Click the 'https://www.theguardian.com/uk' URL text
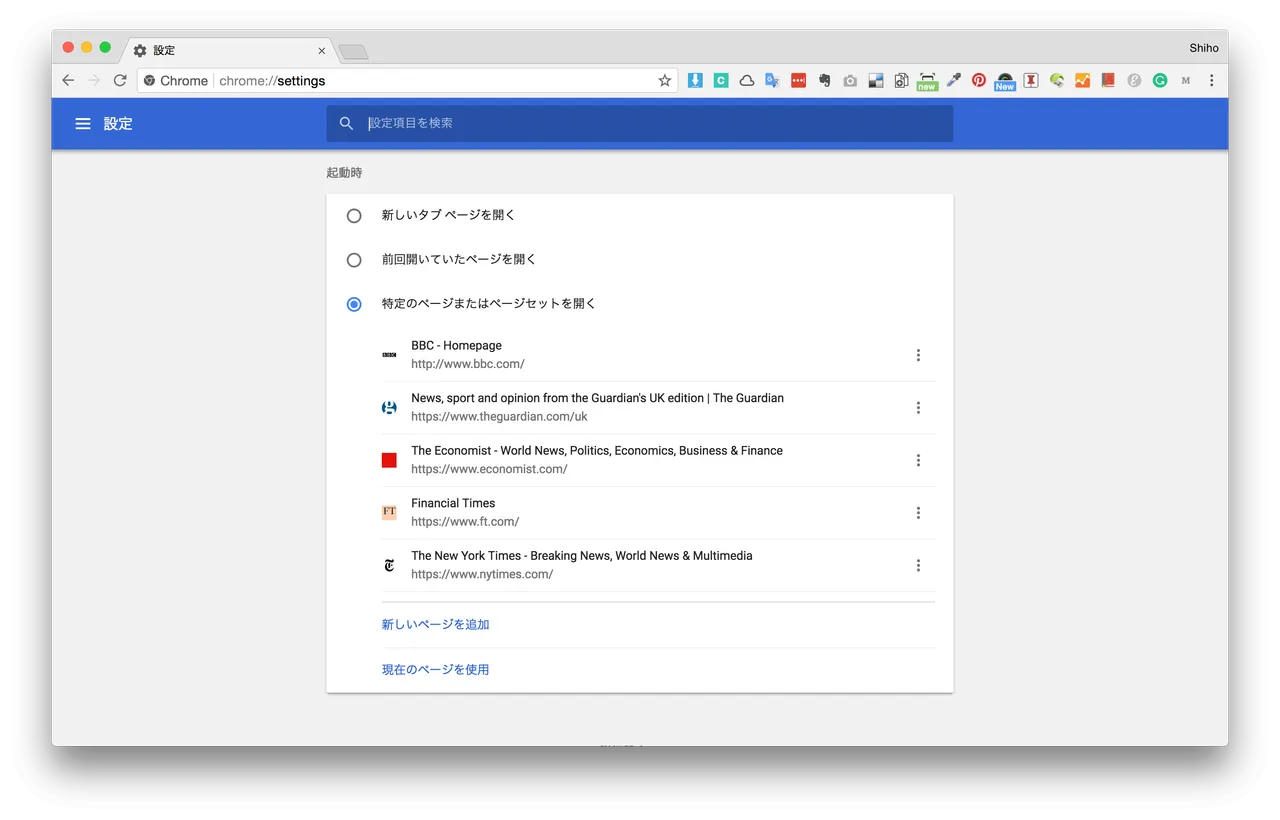 point(499,417)
